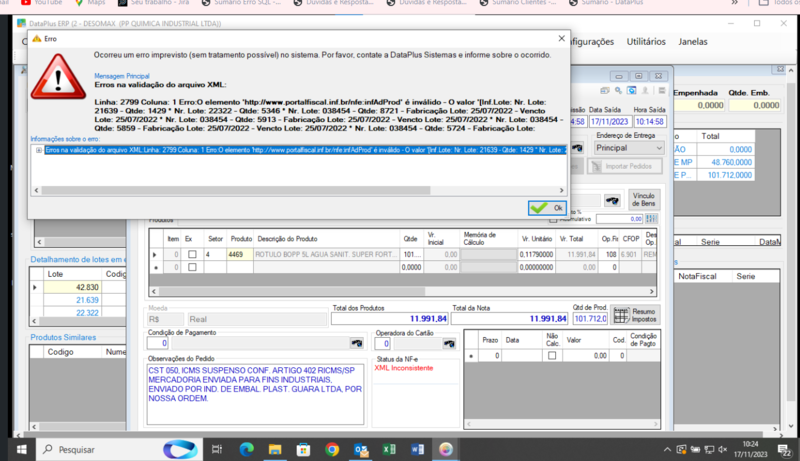Close the Erro dialog with X

tap(561, 38)
